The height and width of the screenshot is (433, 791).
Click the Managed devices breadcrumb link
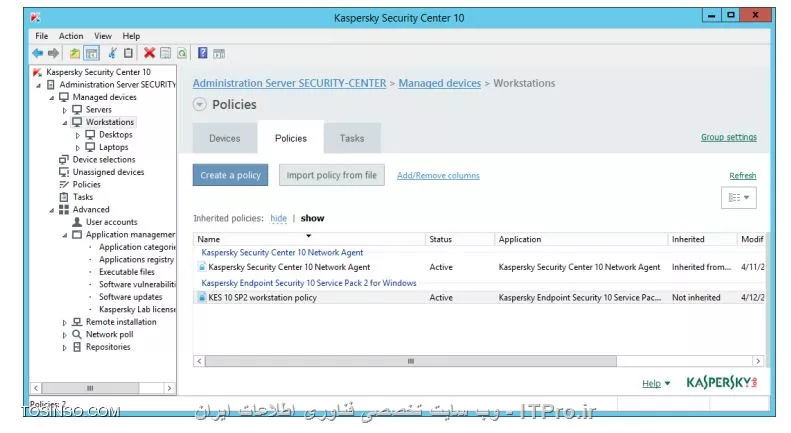pyautogui.click(x=439, y=83)
